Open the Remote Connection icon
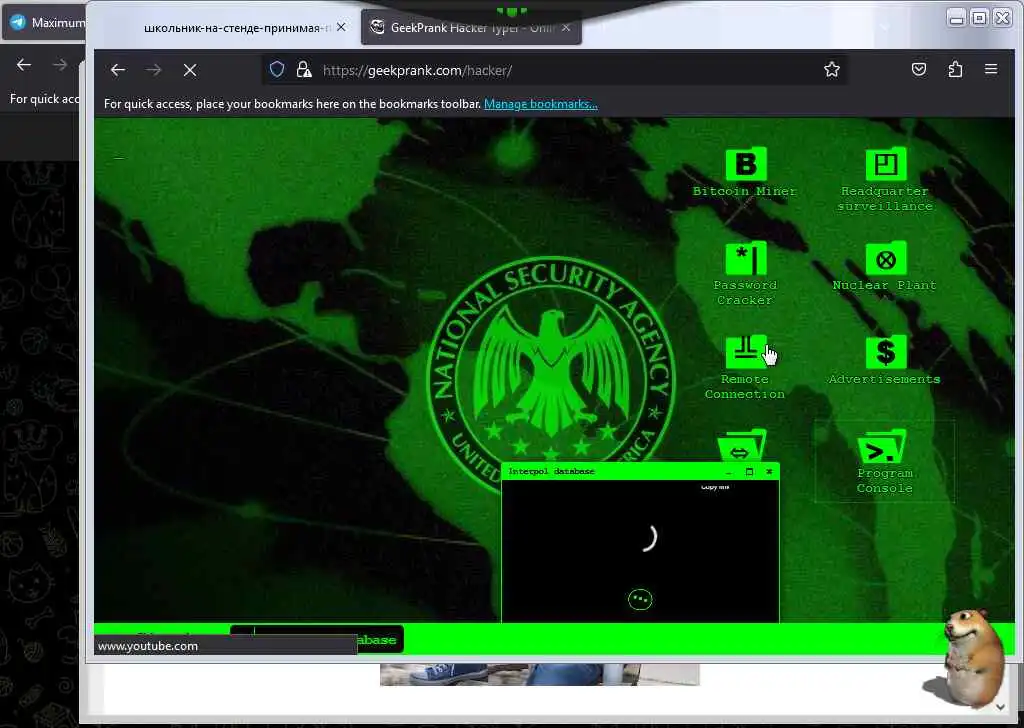Image resolution: width=1024 pixels, height=728 pixels. pos(745,353)
